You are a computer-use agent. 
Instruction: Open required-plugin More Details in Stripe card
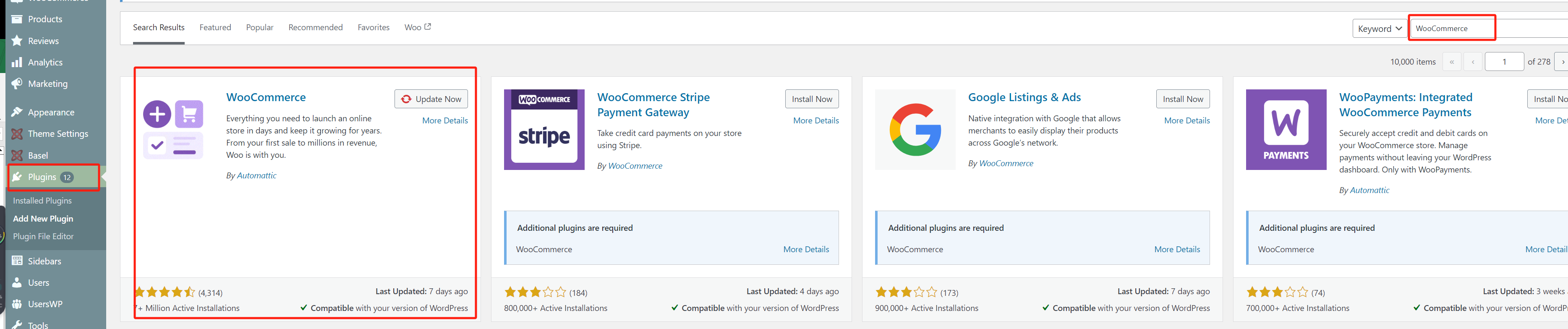coord(806,249)
